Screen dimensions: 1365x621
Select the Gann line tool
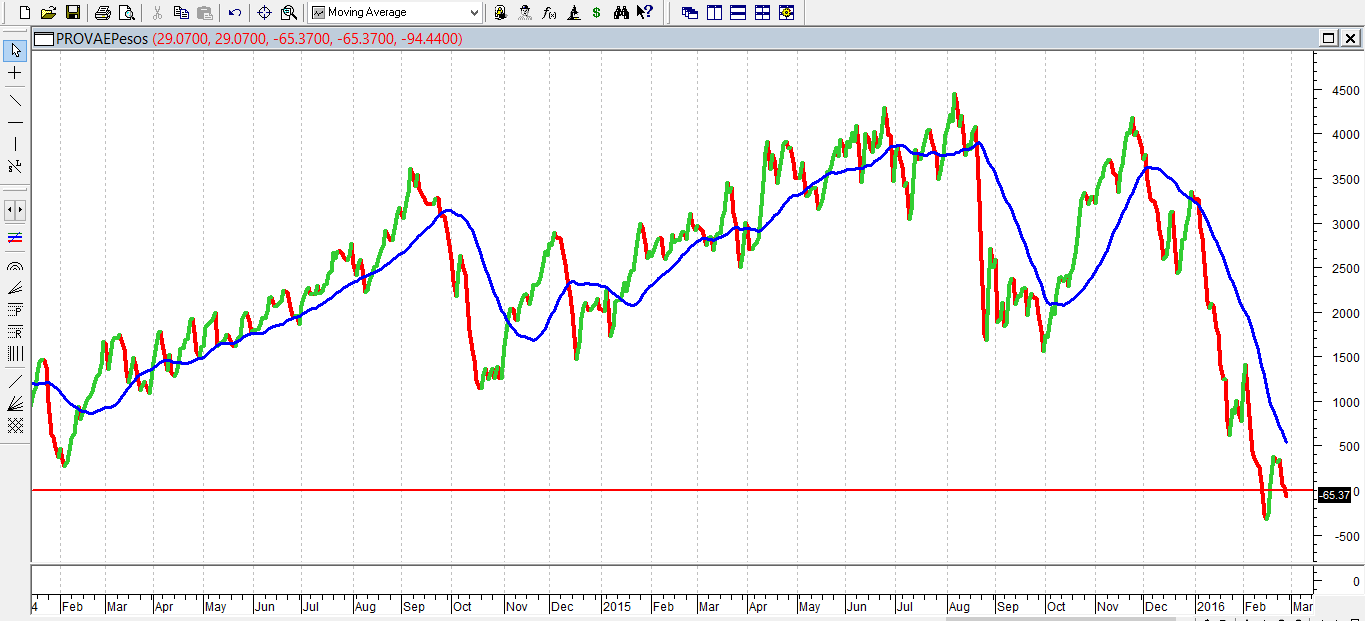[15, 381]
